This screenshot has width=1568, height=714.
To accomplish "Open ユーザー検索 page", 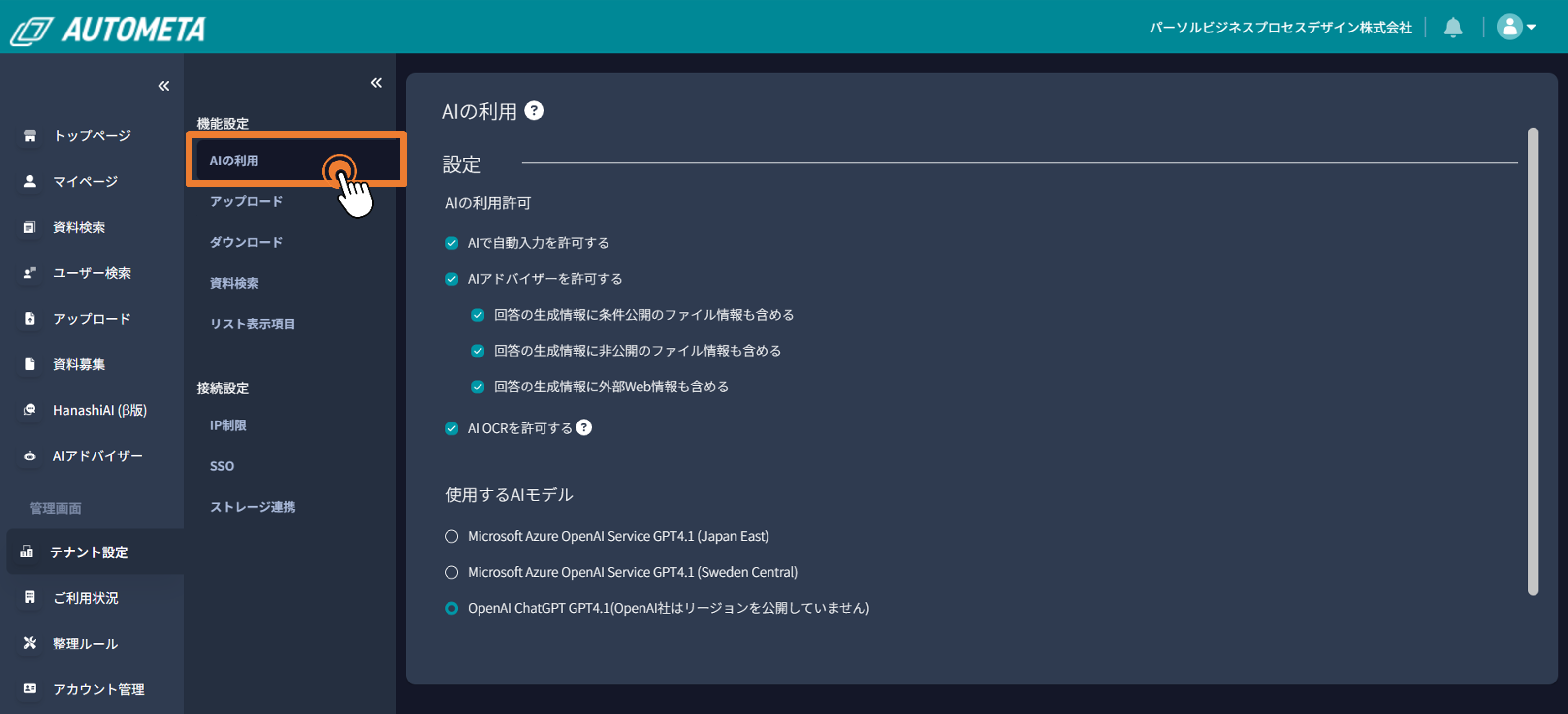I will [x=92, y=273].
